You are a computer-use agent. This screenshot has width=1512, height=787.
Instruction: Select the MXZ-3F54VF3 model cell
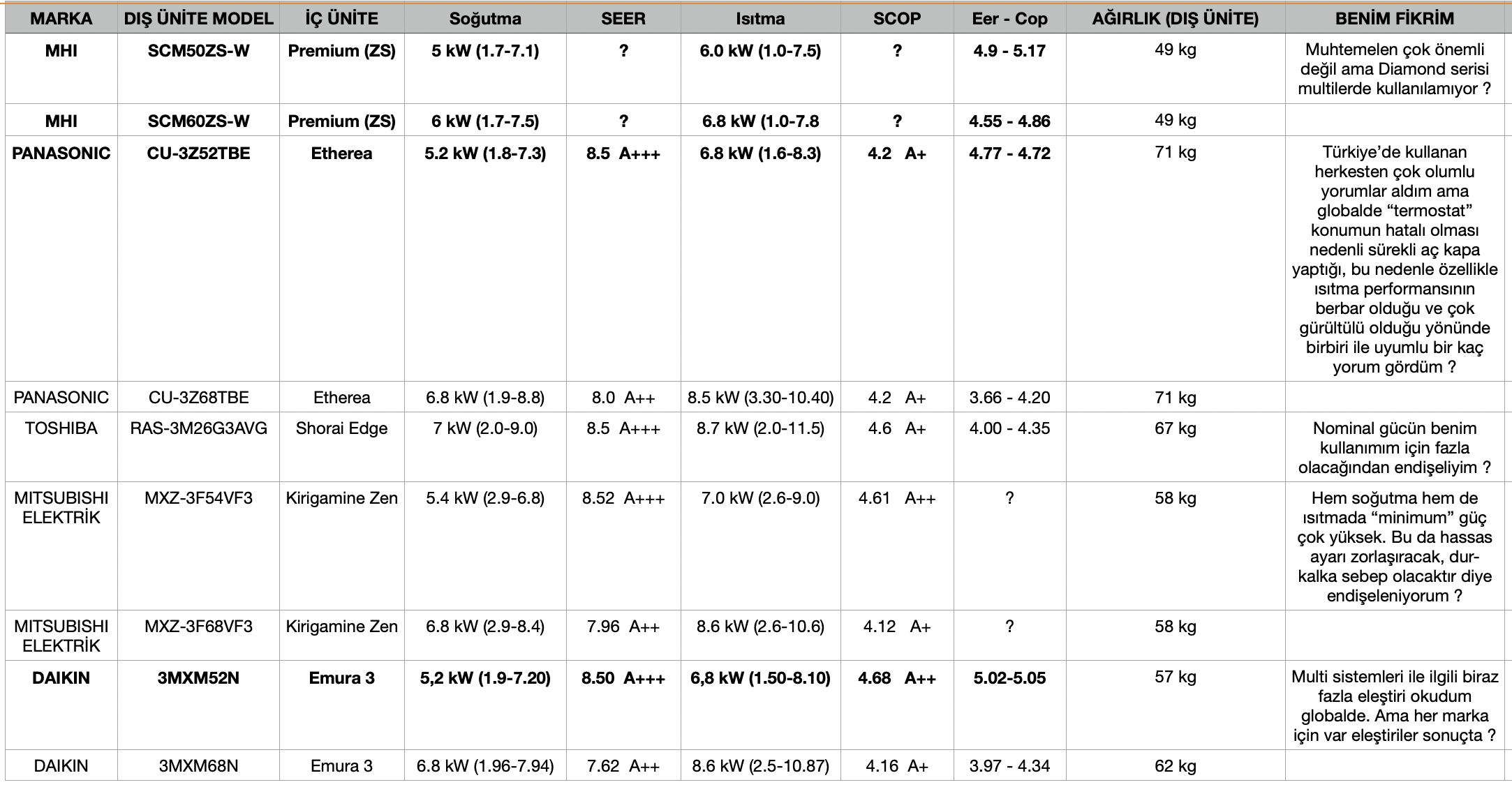pos(198,498)
